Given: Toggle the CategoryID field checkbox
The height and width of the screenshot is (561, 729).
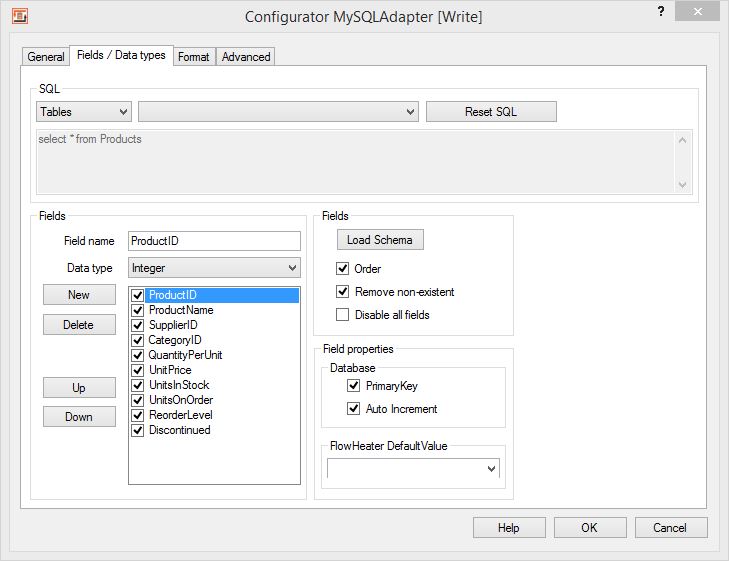Looking at the screenshot, I should 138,340.
